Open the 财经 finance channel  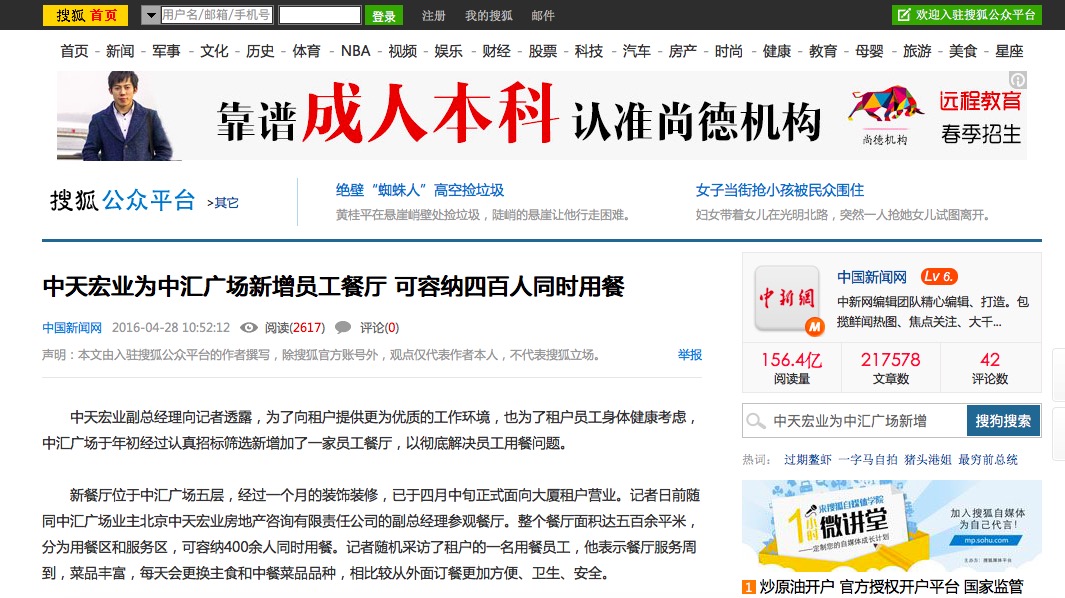(x=496, y=51)
